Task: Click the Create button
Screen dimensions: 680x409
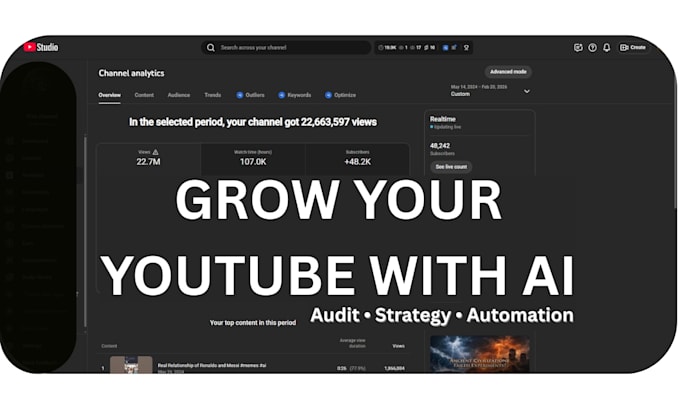Action: coord(633,47)
